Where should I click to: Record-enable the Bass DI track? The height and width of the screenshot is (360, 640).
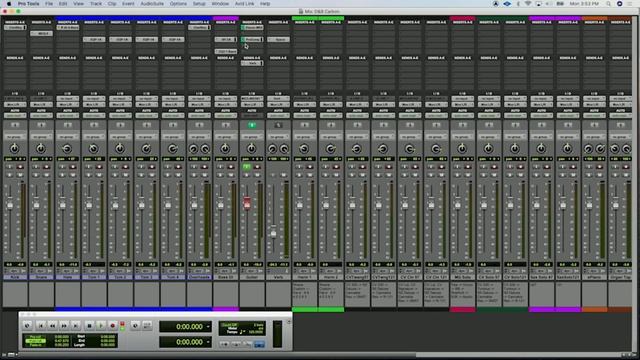[231, 167]
